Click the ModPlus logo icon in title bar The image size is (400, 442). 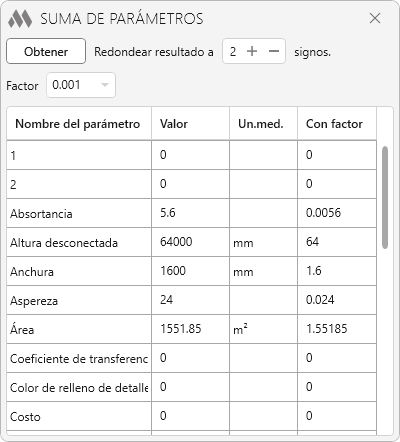[20, 19]
